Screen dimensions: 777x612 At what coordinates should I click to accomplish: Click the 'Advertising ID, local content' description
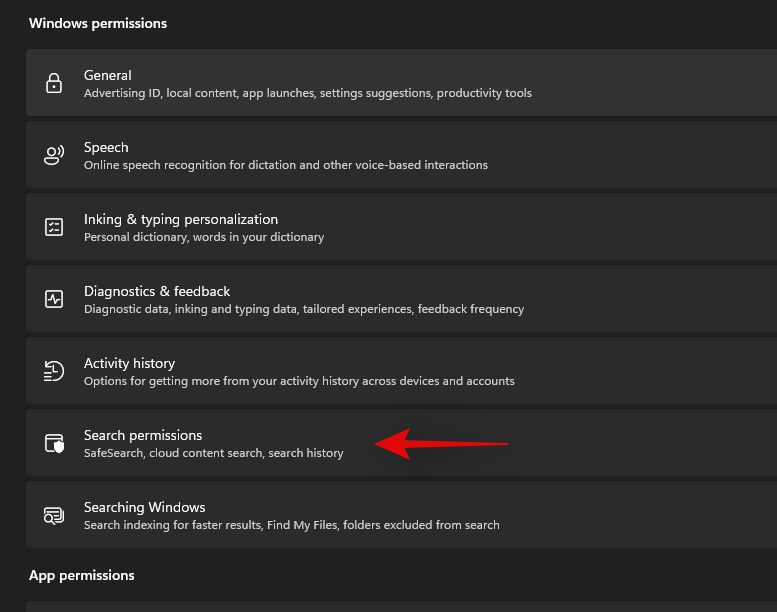pos(308,93)
